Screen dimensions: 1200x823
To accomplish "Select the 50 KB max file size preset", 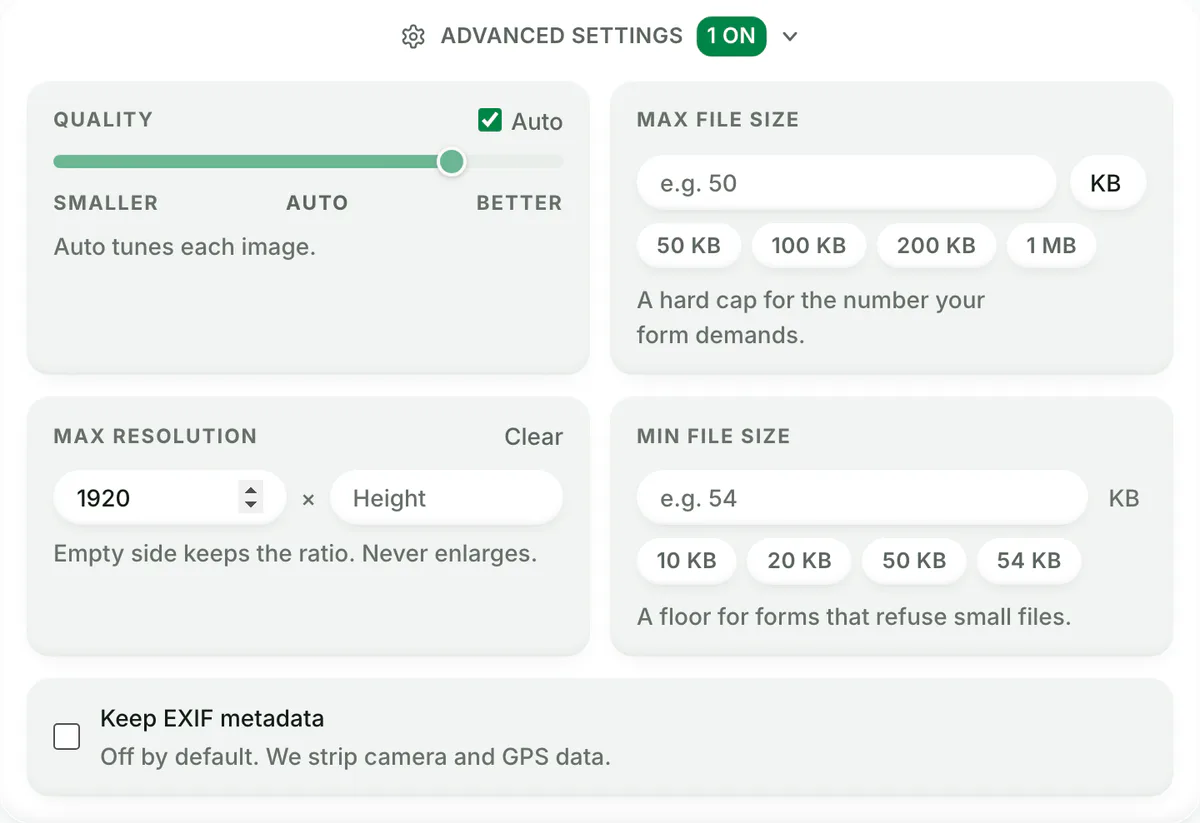I will tap(689, 245).
